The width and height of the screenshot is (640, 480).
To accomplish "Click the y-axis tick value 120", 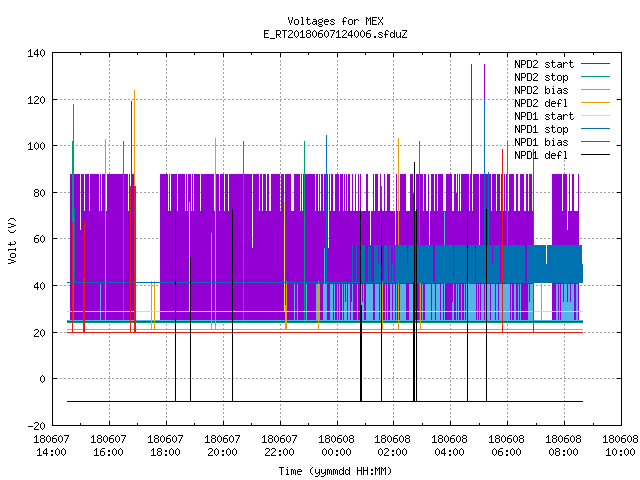I will click(36, 100).
